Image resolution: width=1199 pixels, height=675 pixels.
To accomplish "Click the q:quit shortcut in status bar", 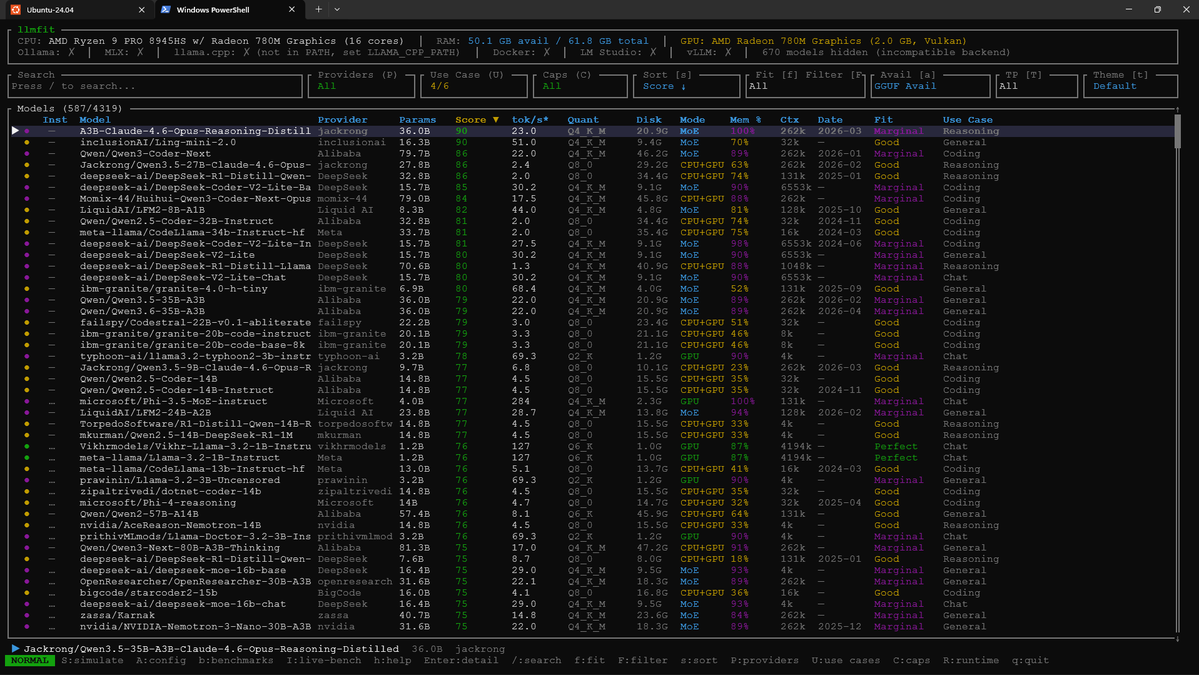I will [x=1030, y=660].
